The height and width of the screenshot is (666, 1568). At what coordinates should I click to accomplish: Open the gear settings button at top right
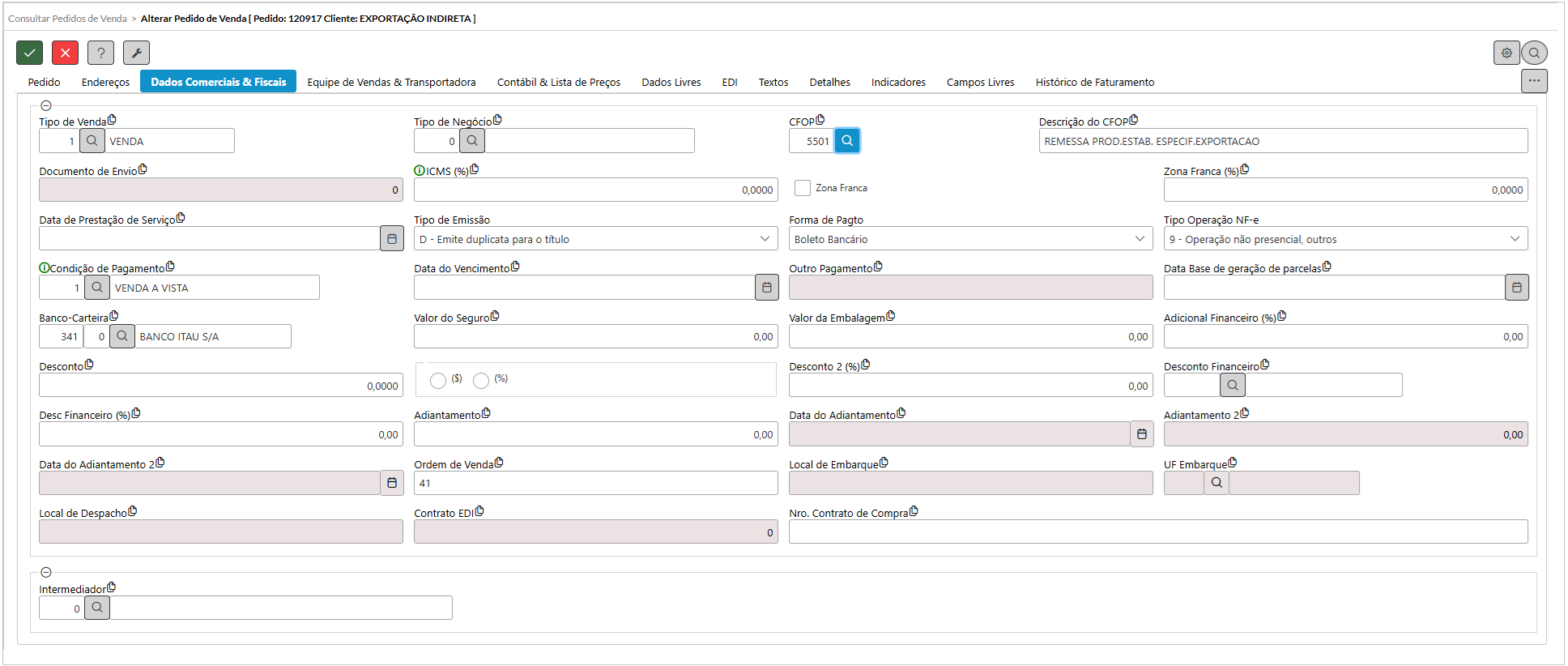click(1506, 53)
